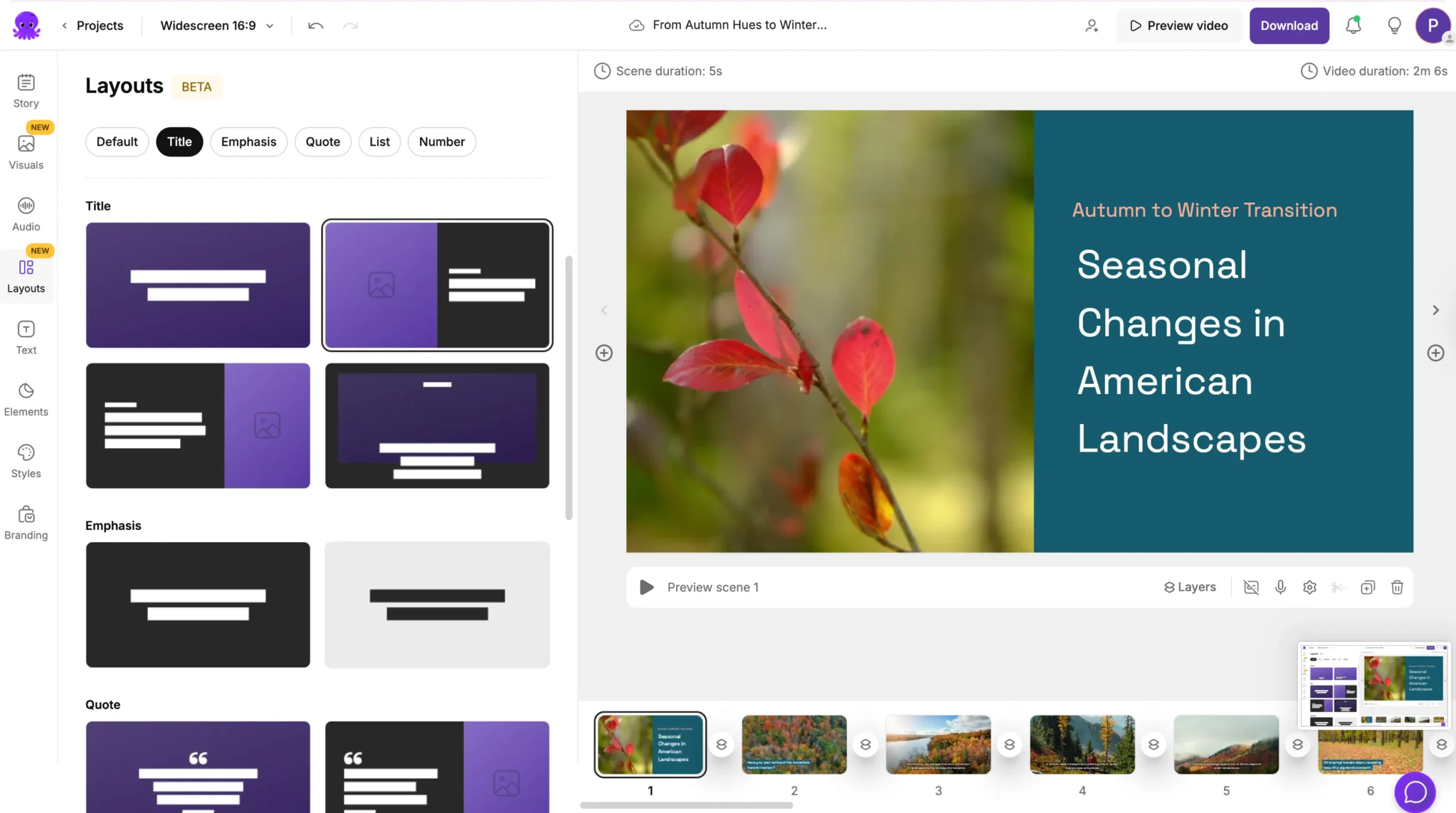This screenshot has height=813, width=1456.
Task: Go to next scene with right chevron
Action: pyautogui.click(x=1436, y=310)
